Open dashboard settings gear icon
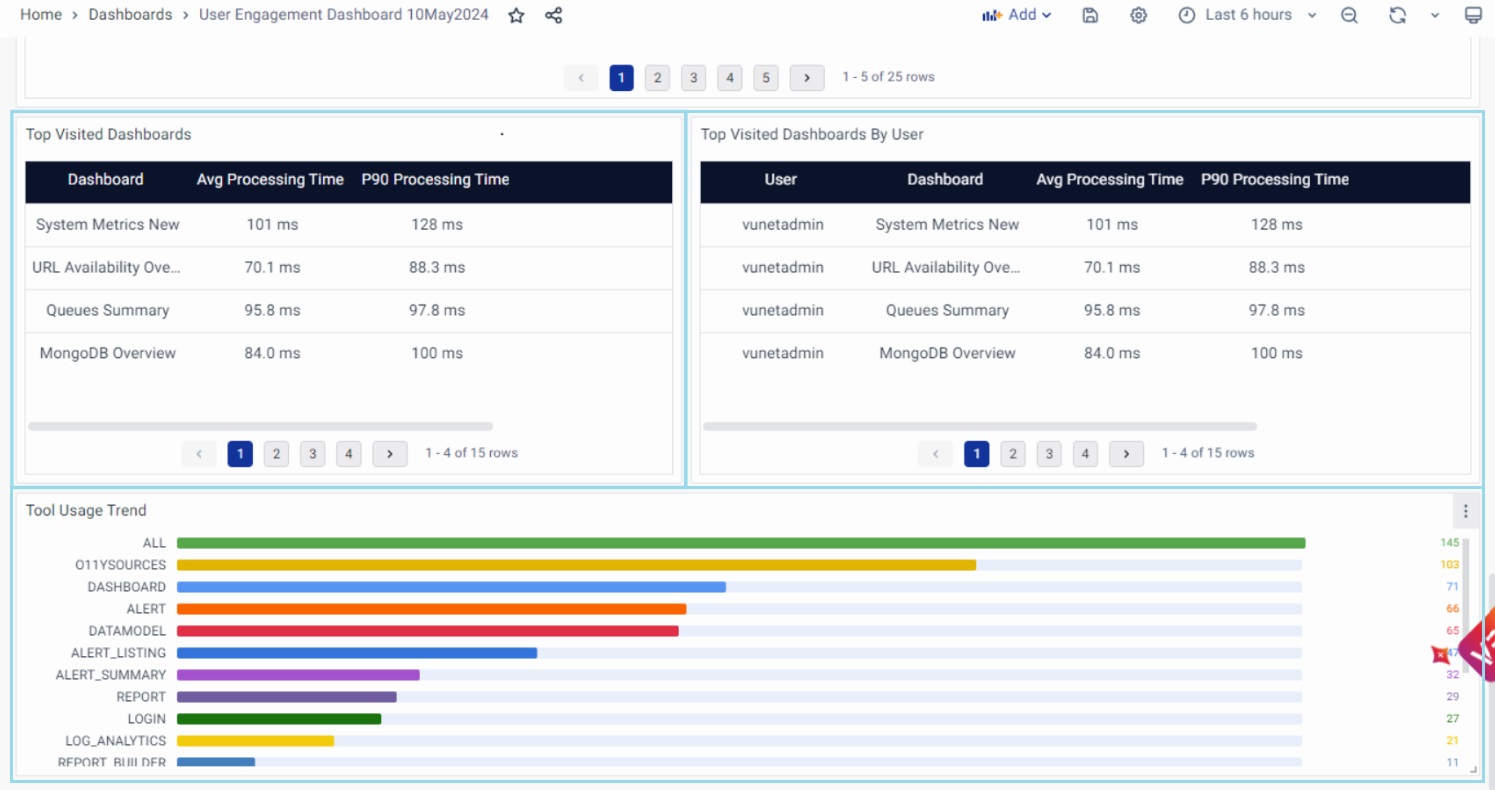The width and height of the screenshot is (1495, 790). click(x=1138, y=16)
